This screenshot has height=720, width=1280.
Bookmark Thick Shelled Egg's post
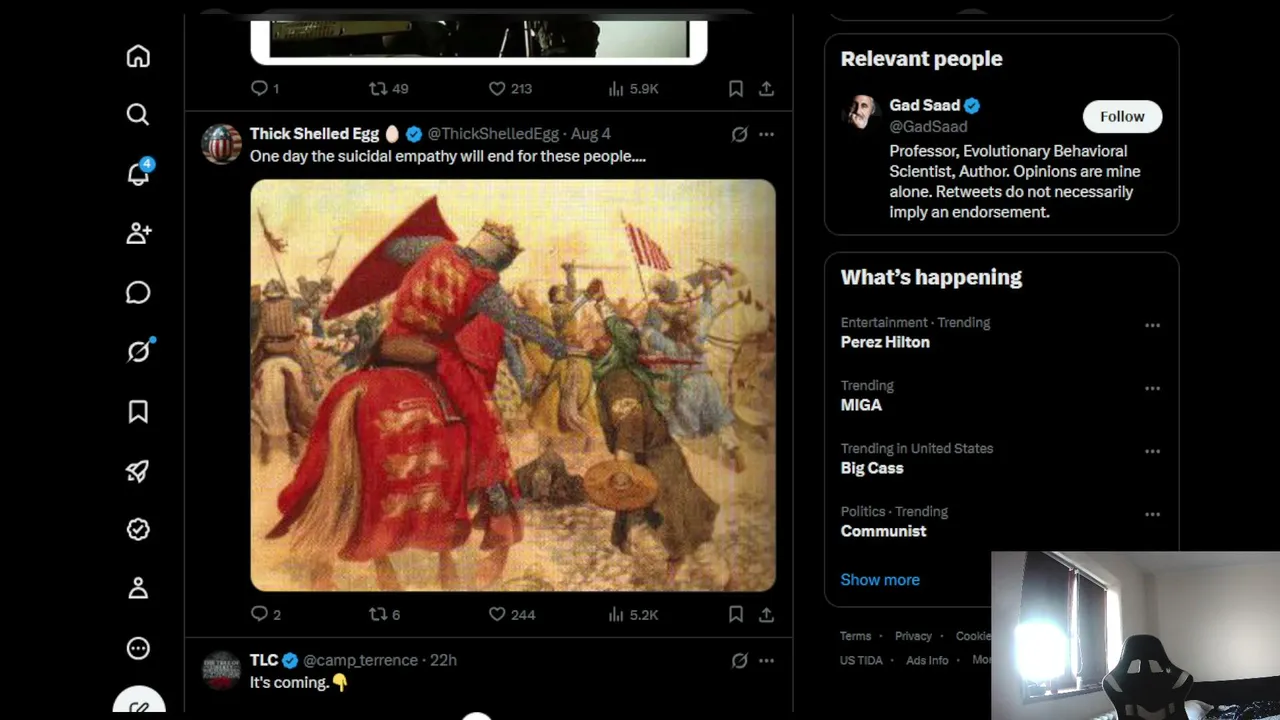pos(736,614)
